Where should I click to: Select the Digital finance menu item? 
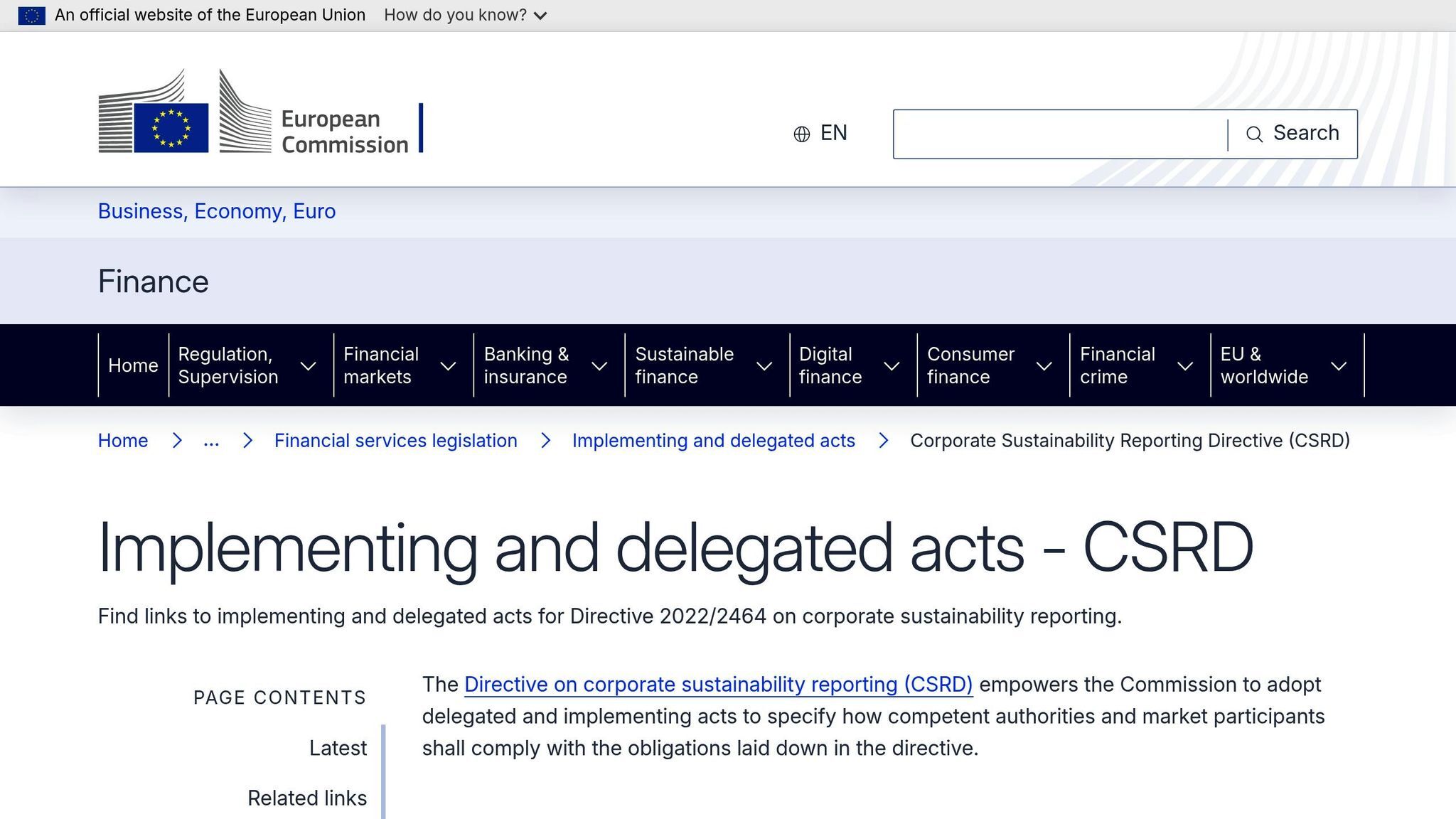(829, 365)
